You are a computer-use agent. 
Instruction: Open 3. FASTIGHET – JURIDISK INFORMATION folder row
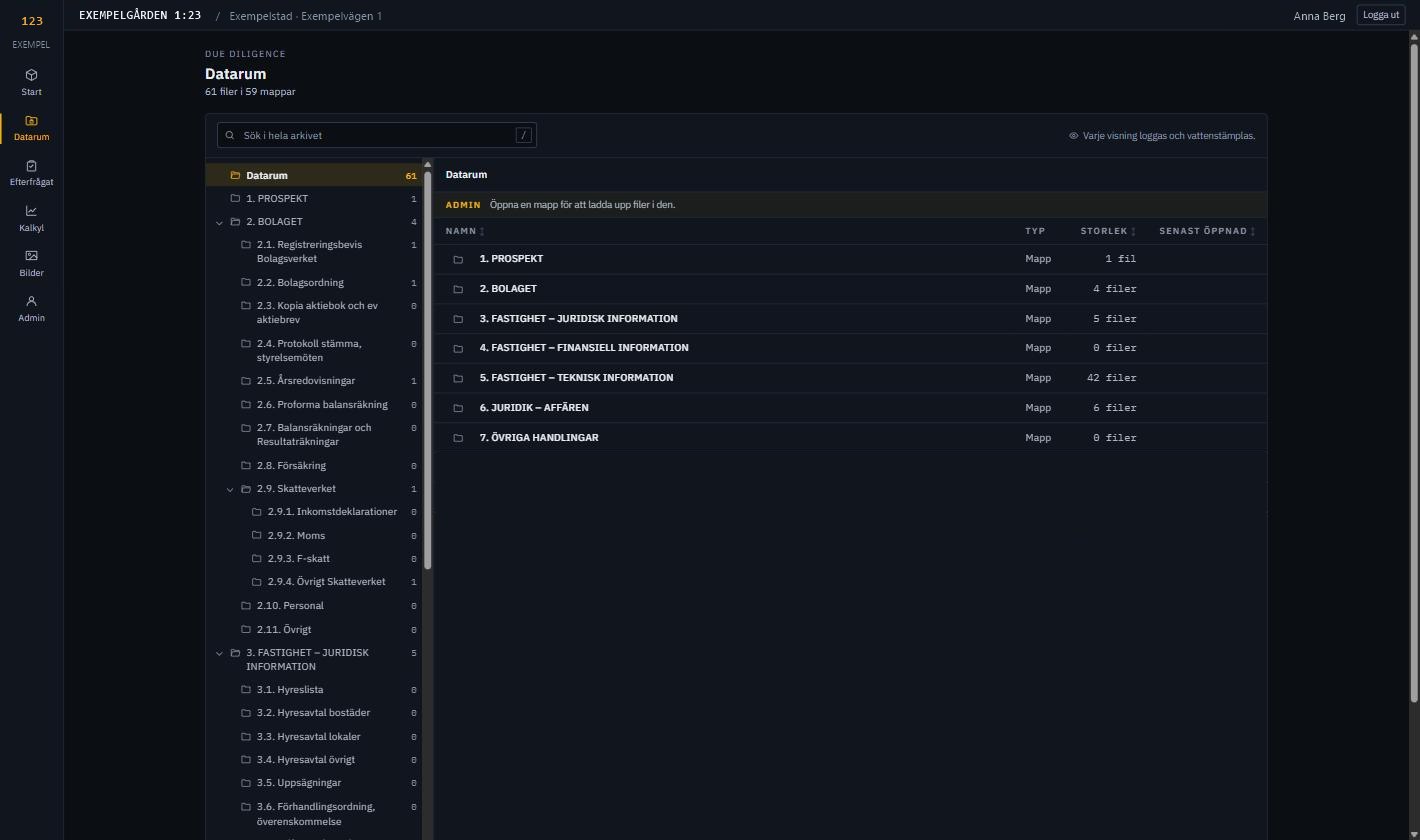850,319
